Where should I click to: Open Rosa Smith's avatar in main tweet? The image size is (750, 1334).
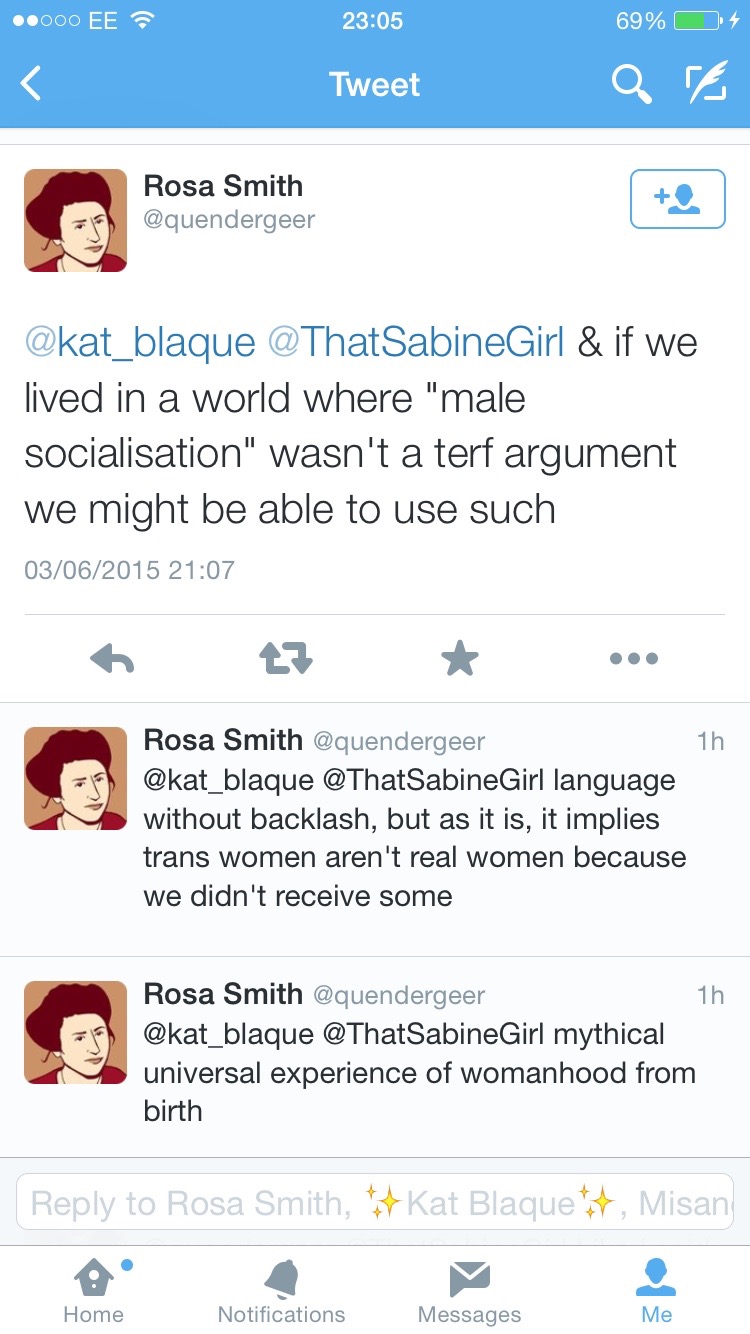76,221
